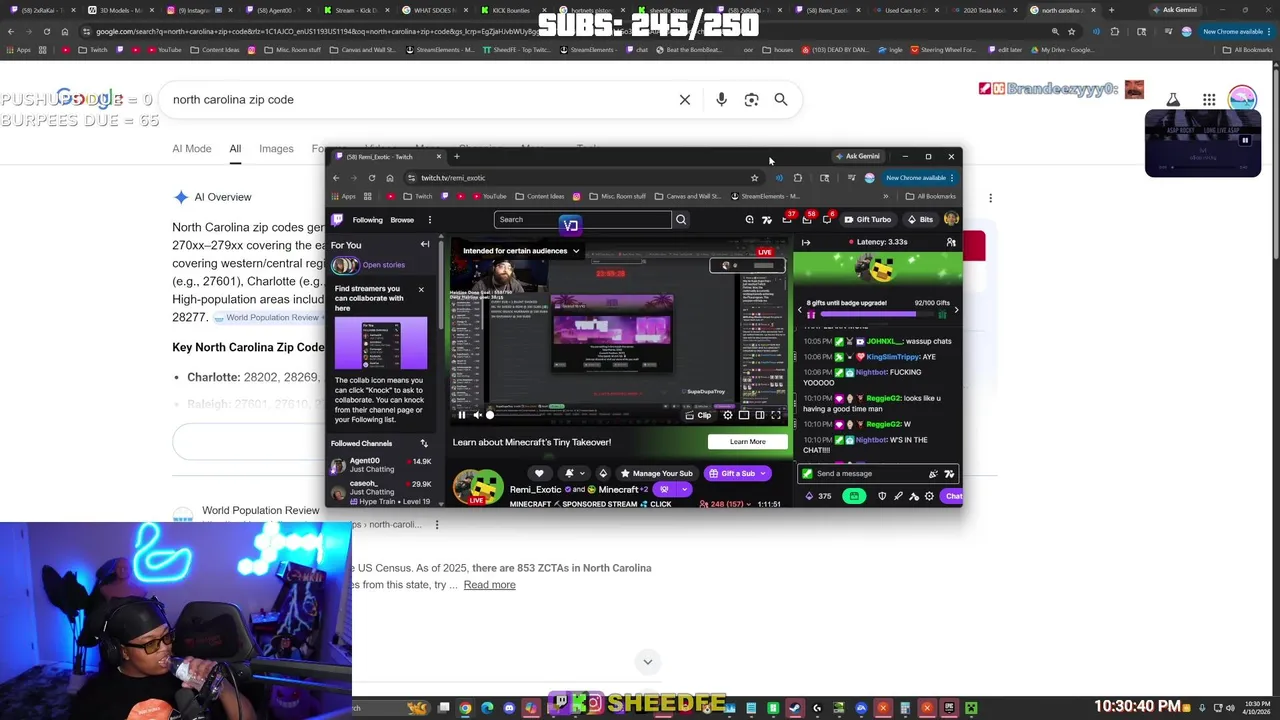The image size is (1280, 720).
Task: Go to previous gift leaderboard item
Action: click(x=800, y=310)
